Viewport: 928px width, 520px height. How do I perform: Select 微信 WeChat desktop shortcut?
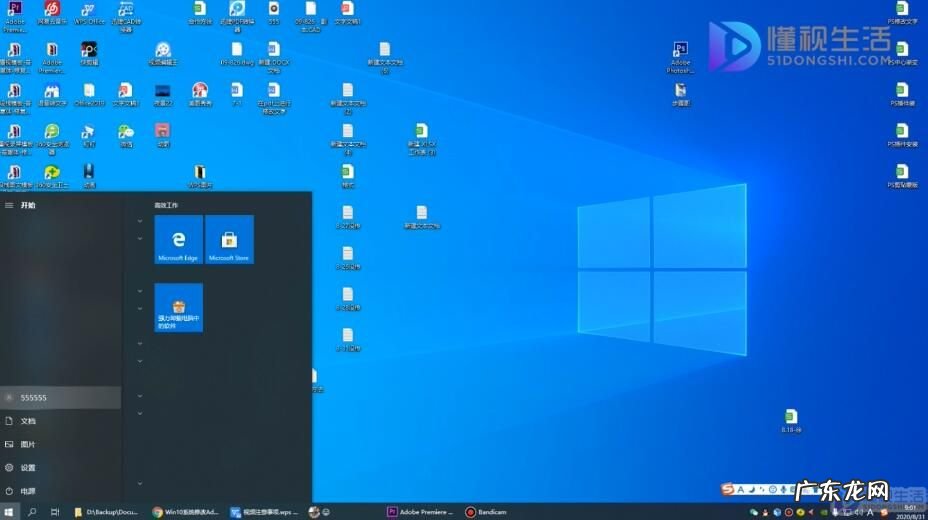[125, 135]
